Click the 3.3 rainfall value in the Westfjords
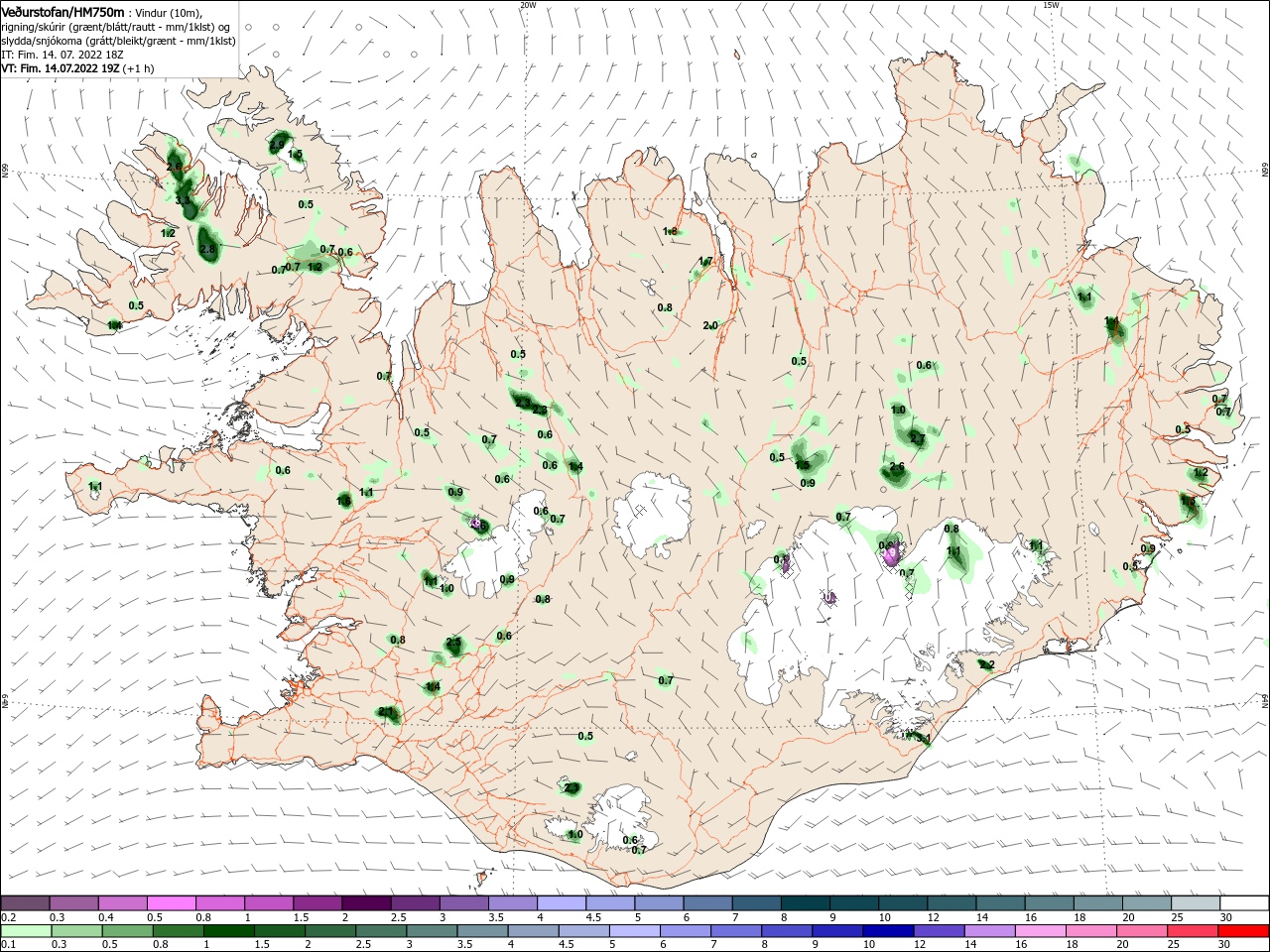 (x=182, y=200)
